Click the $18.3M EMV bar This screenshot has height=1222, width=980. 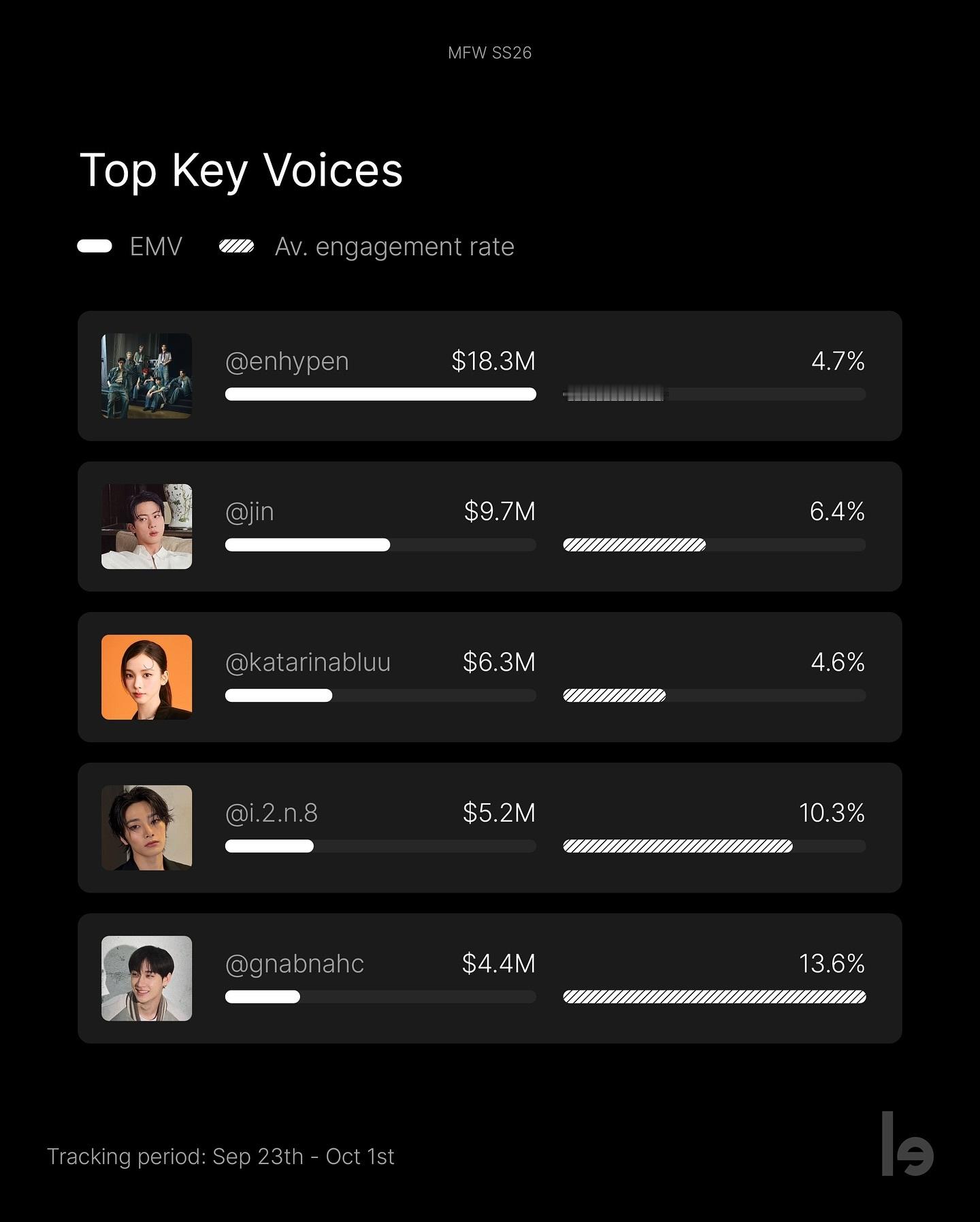(x=380, y=394)
